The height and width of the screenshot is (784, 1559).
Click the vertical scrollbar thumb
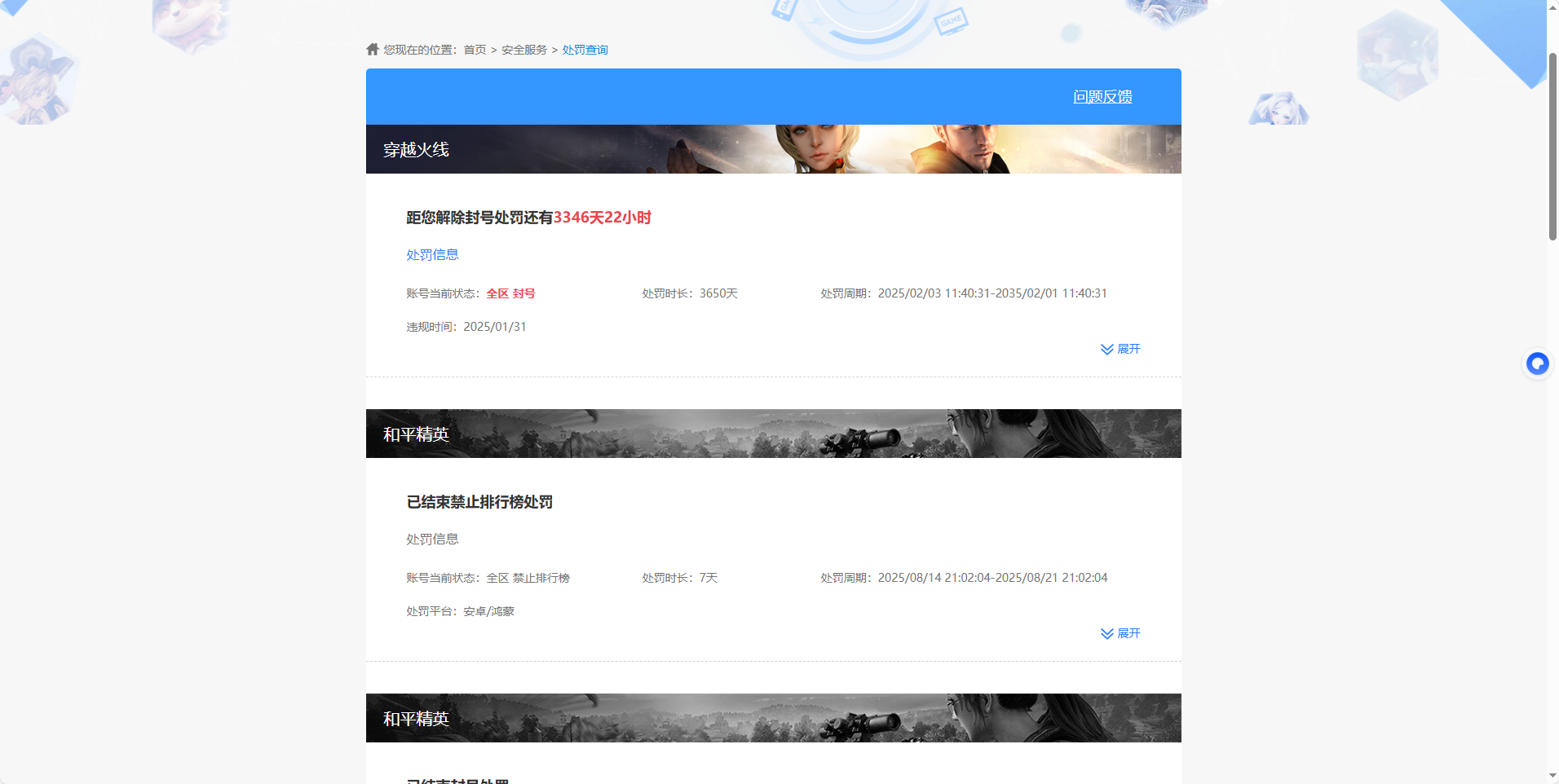pos(1552,147)
